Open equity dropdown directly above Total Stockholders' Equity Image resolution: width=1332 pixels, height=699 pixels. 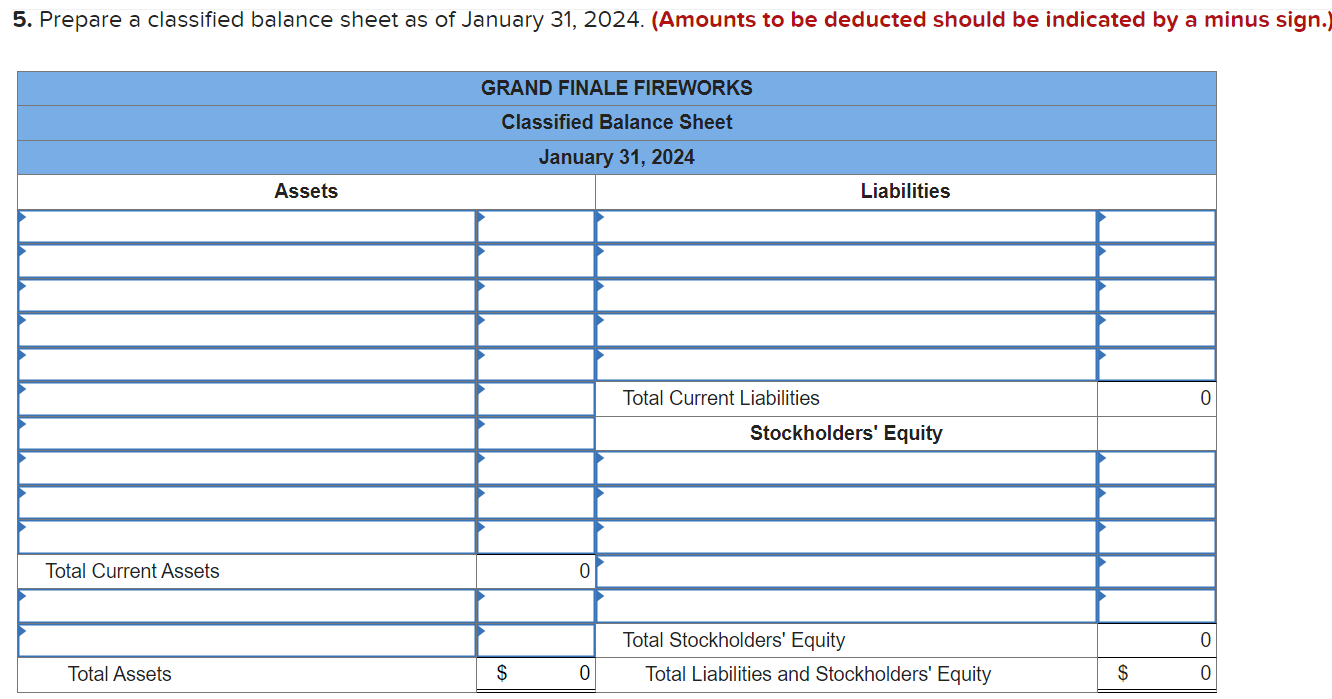pyautogui.click(x=846, y=606)
